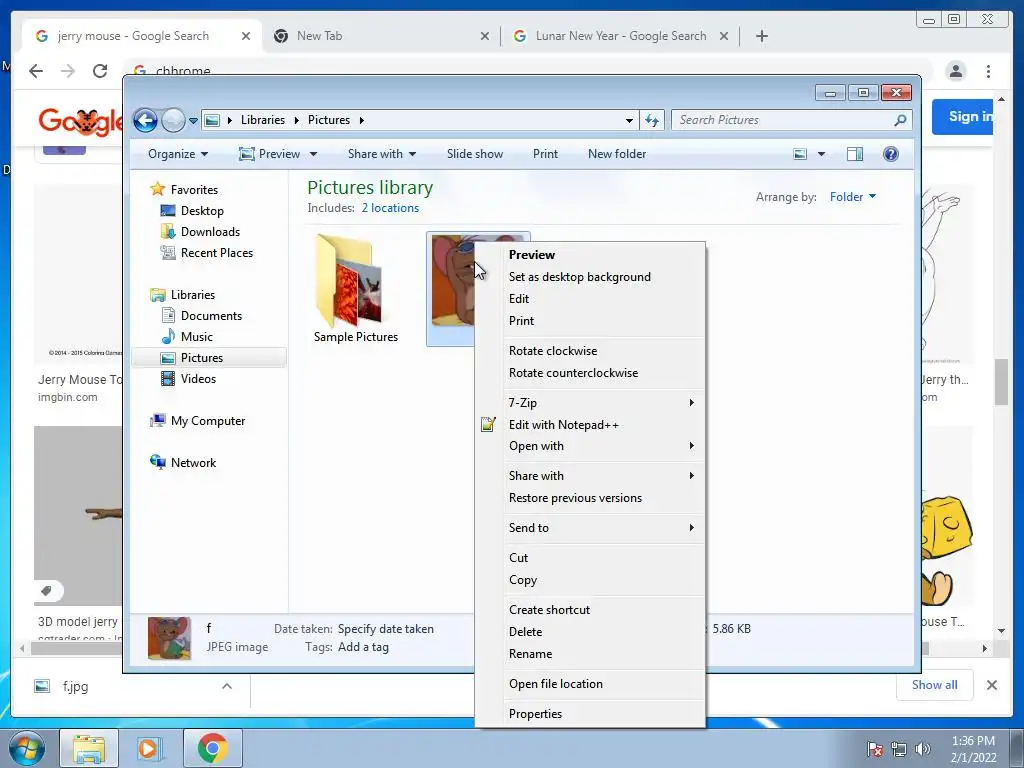Image resolution: width=1024 pixels, height=768 pixels.
Task: Select My Computer in navigation pane
Action: 208,421
